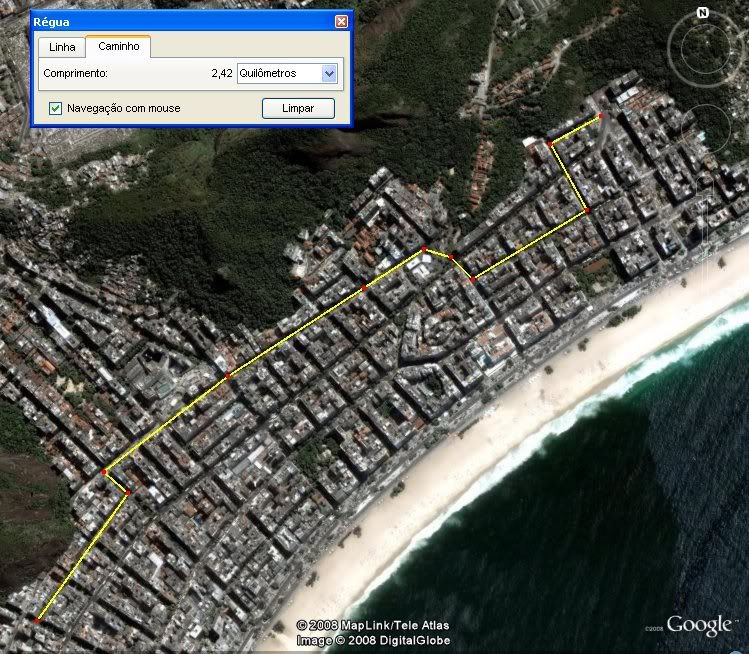The width and height of the screenshot is (749, 654).
Task: Click the Comprimento value 2,42
Action: [222, 74]
